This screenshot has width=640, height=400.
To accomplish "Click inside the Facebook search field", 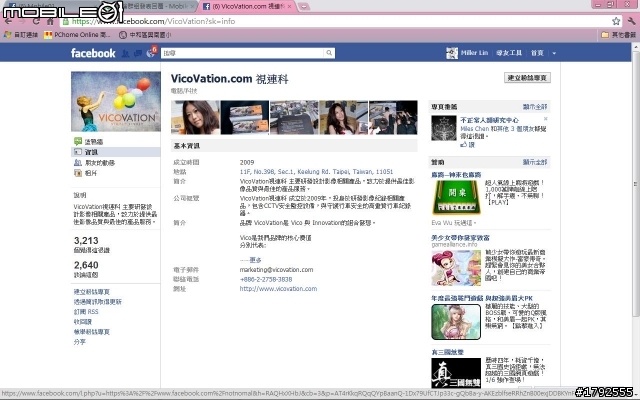I will click(x=243, y=53).
